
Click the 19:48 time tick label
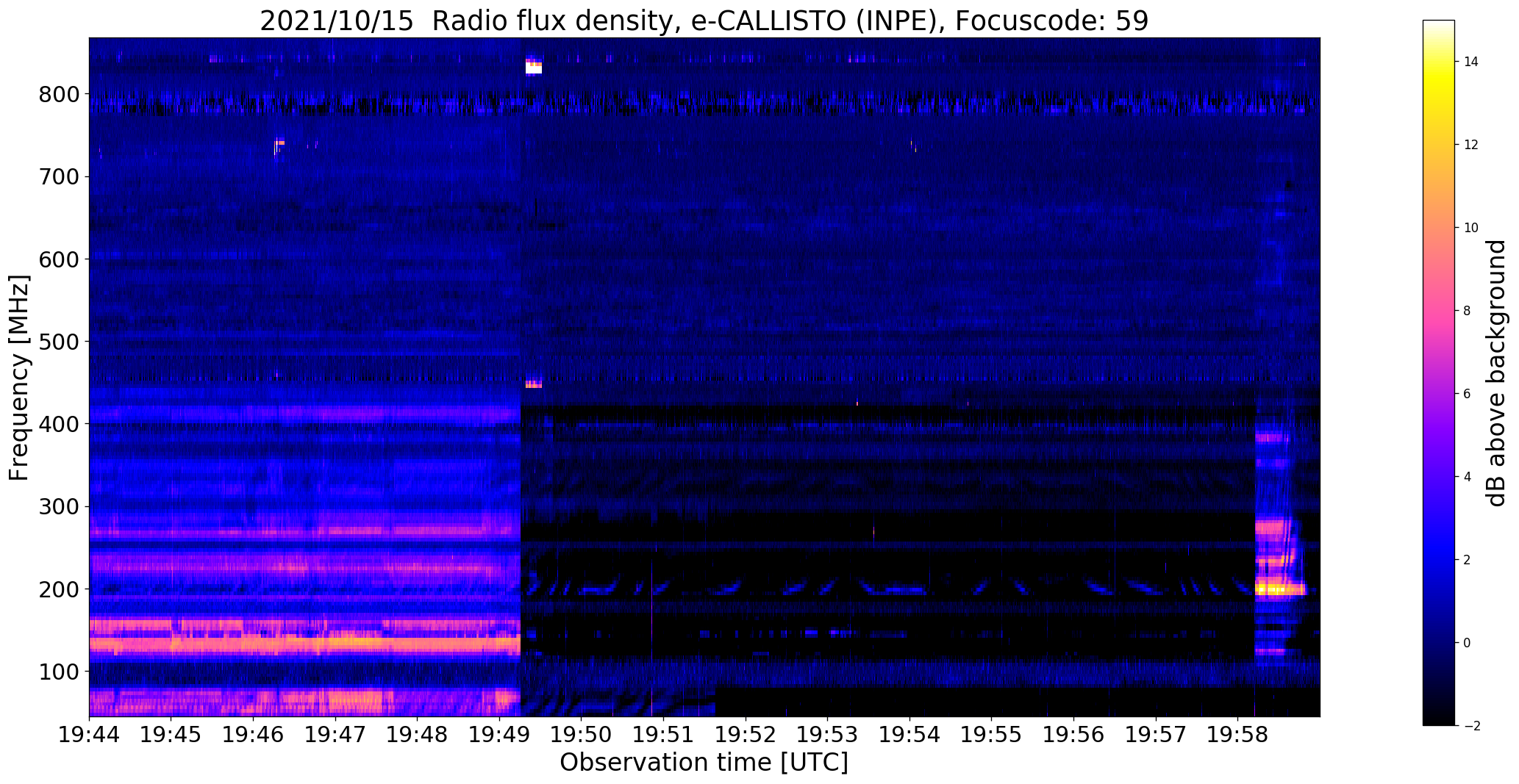tap(418, 735)
